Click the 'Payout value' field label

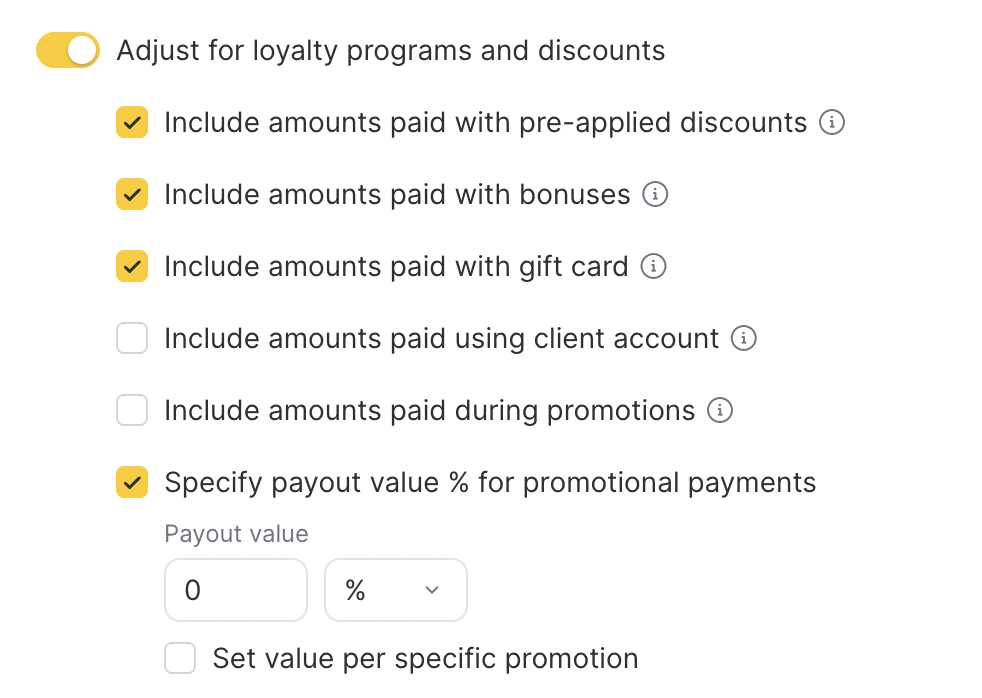(x=236, y=534)
